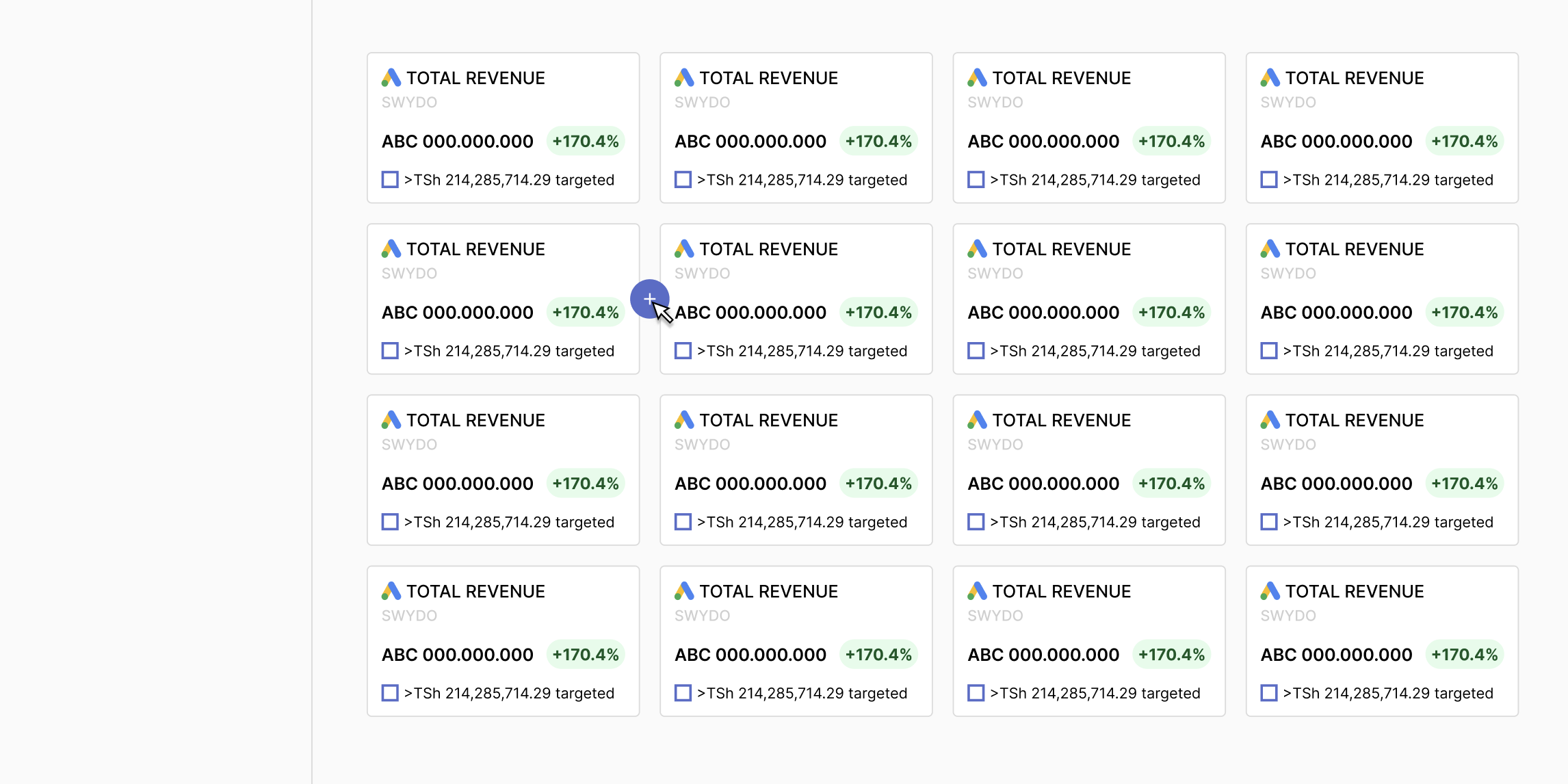Select the +170.4% badge in the bottom-right card

point(1465,655)
